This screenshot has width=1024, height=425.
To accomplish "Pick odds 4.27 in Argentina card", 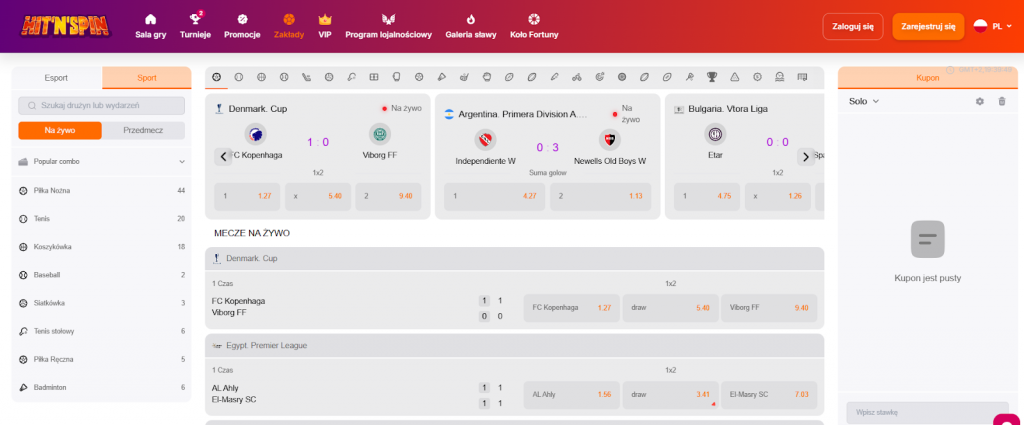I will click(494, 196).
